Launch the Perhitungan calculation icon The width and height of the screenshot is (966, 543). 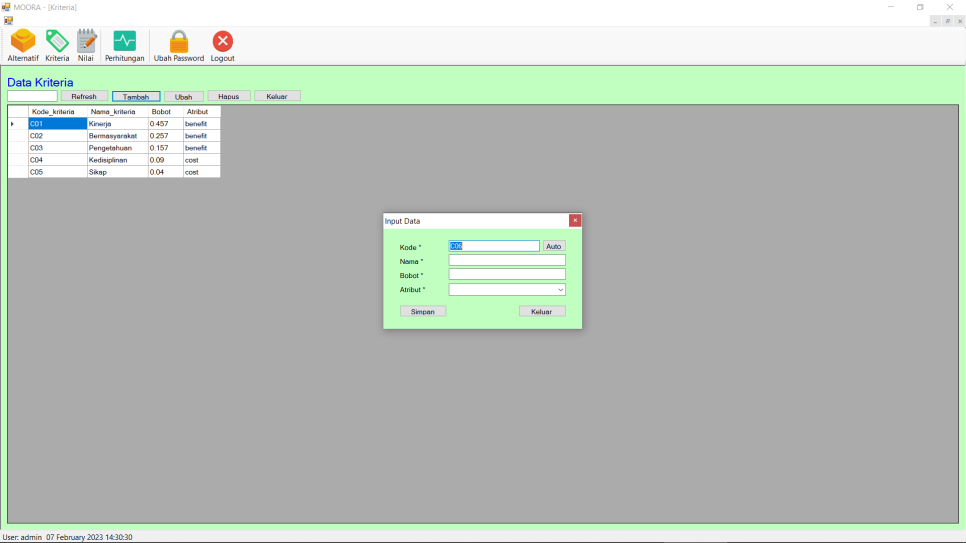[x=125, y=42]
